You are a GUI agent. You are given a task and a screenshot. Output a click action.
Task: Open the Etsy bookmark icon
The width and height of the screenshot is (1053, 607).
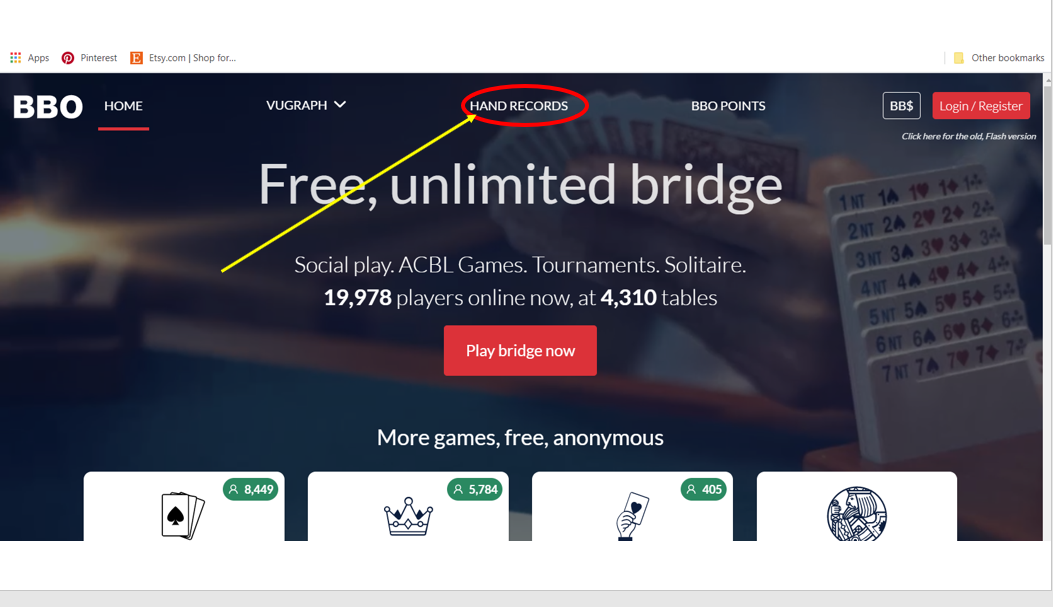136,58
